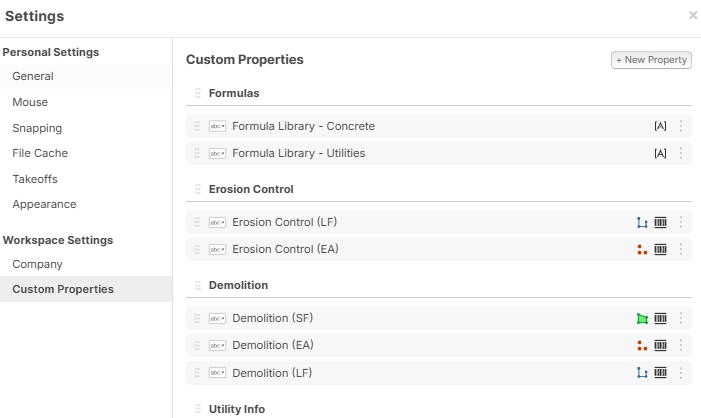Select Company under Workspace Settings
Image resolution: width=701 pixels, height=418 pixels.
coord(37,264)
